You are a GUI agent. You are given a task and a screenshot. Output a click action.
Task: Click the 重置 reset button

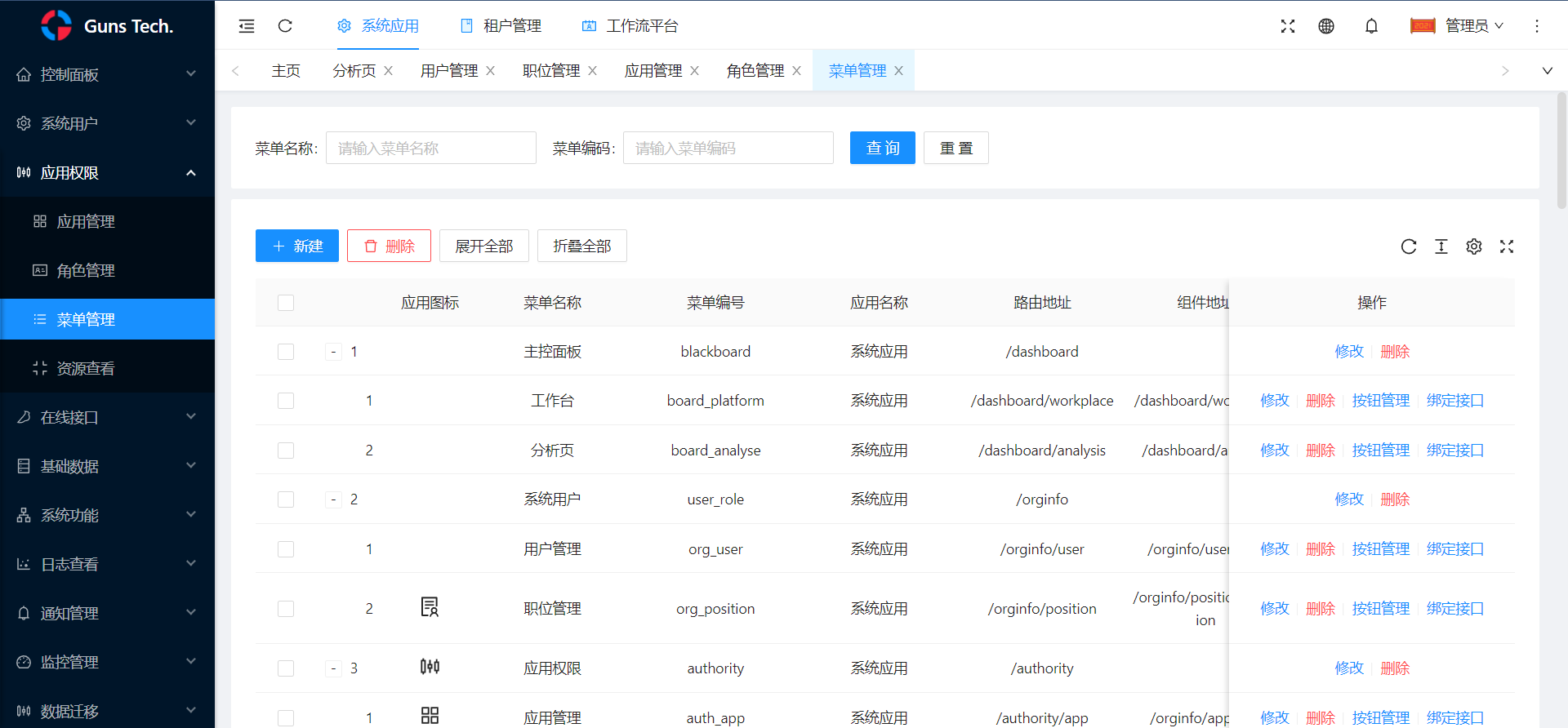tap(956, 148)
